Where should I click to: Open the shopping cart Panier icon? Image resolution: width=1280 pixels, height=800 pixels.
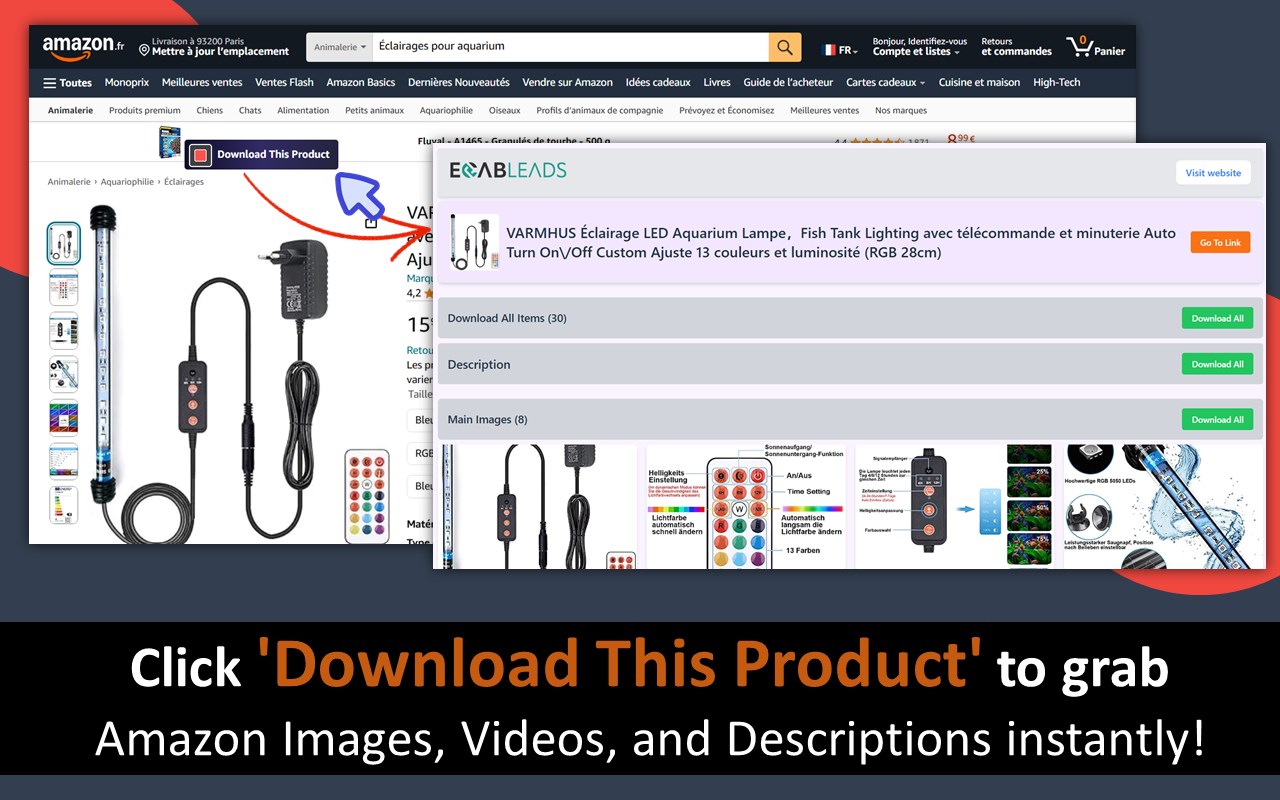click(x=1096, y=46)
